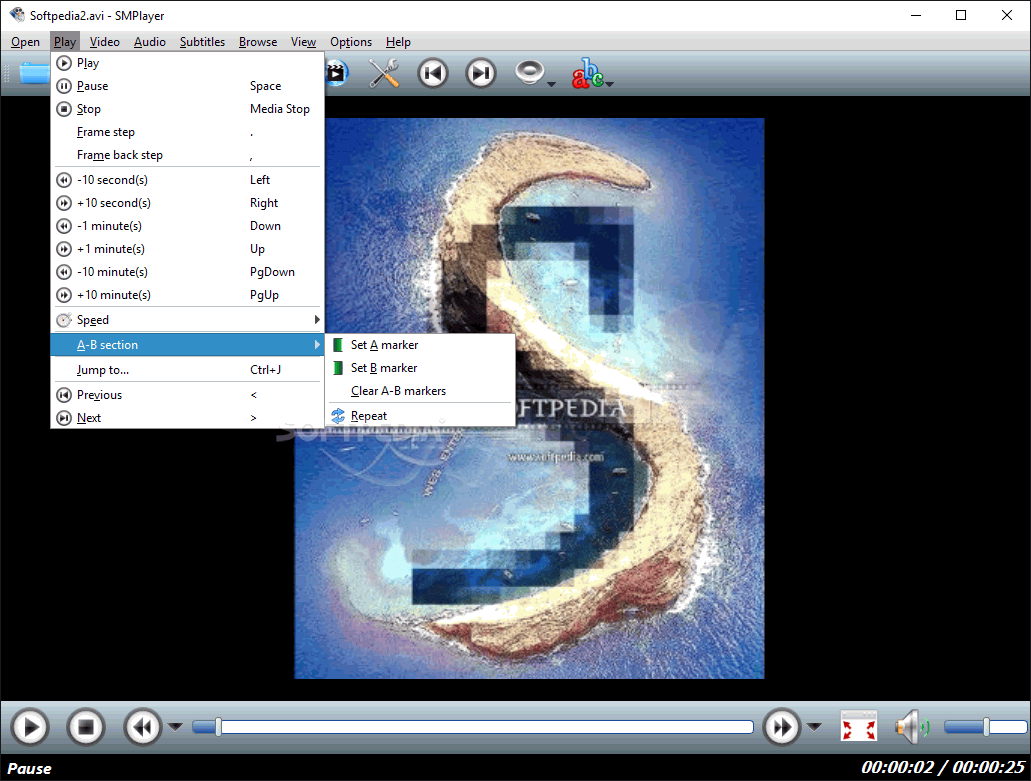This screenshot has height=781, width=1031.
Task: Choose Stop in the Play menu
Action: point(187,109)
